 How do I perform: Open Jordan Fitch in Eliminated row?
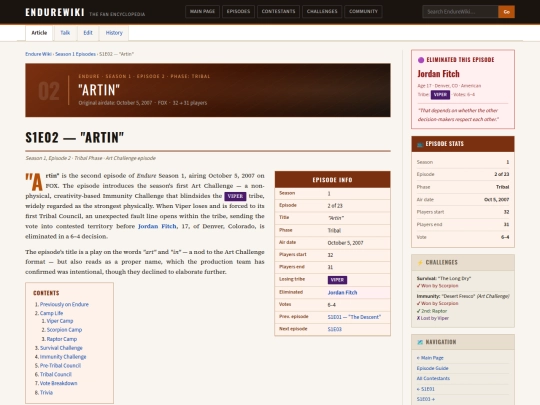coord(342,292)
